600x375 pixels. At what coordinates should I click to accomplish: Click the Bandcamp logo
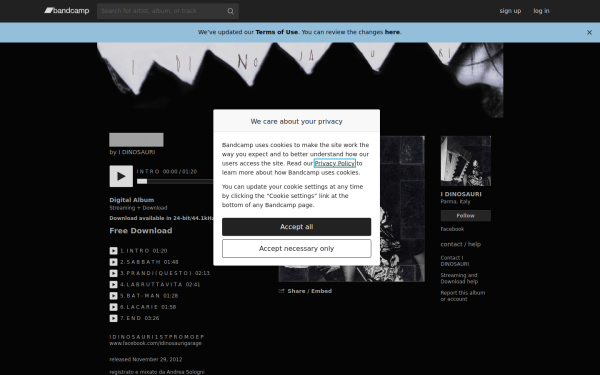click(x=67, y=11)
